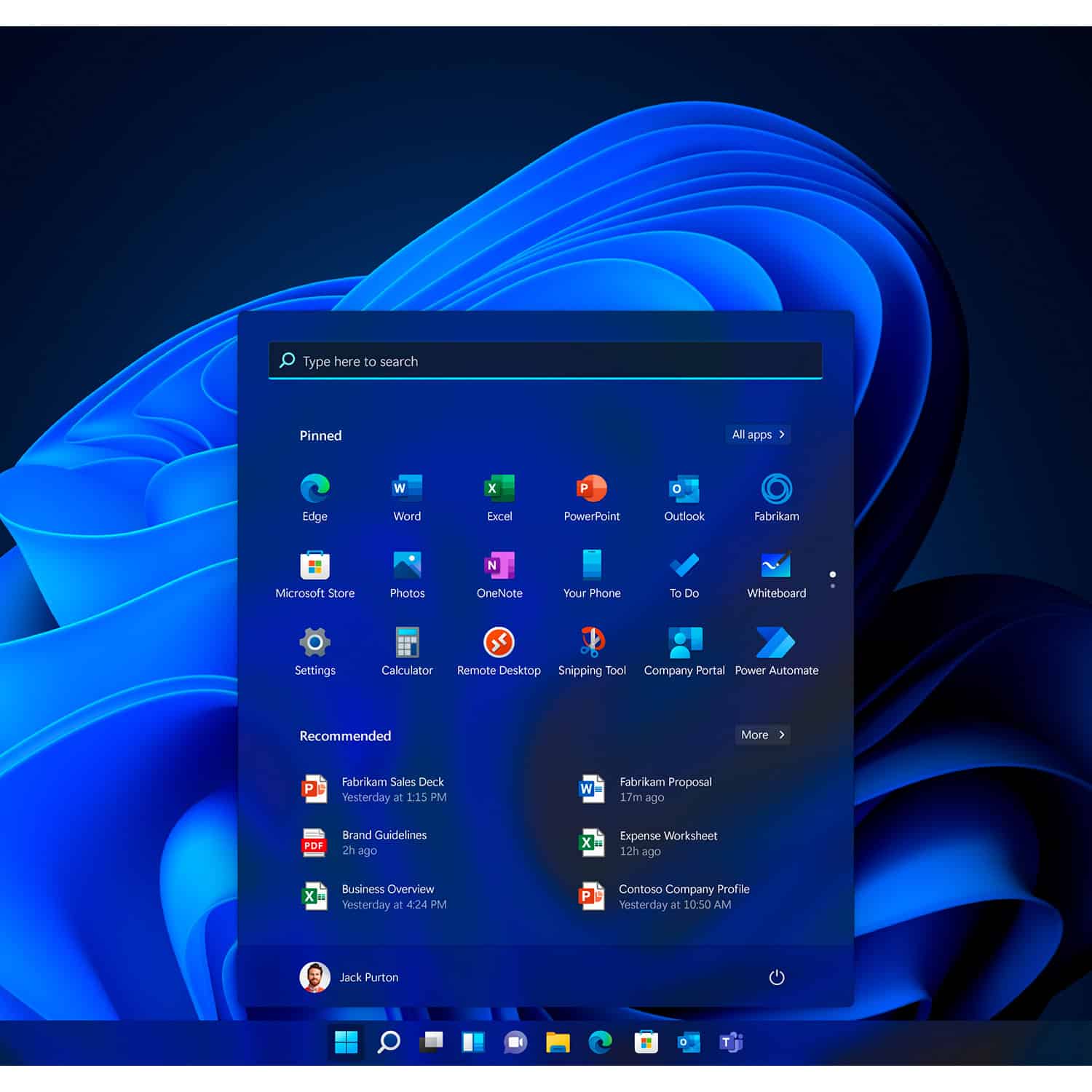This screenshot has height=1092, width=1092.
Task: Open Edge from the taskbar
Action: (598, 1042)
